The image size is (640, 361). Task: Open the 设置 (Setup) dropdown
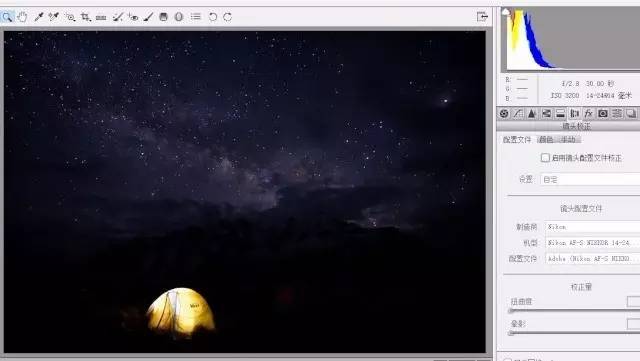pos(590,179)
